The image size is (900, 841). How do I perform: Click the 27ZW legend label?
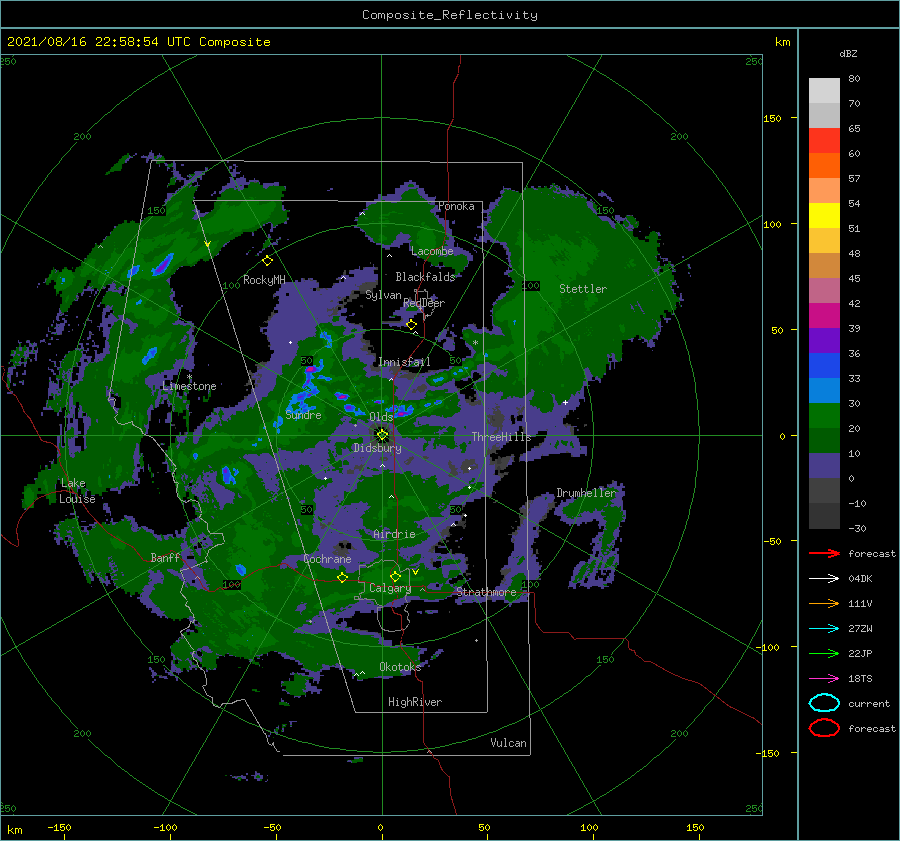860,629
